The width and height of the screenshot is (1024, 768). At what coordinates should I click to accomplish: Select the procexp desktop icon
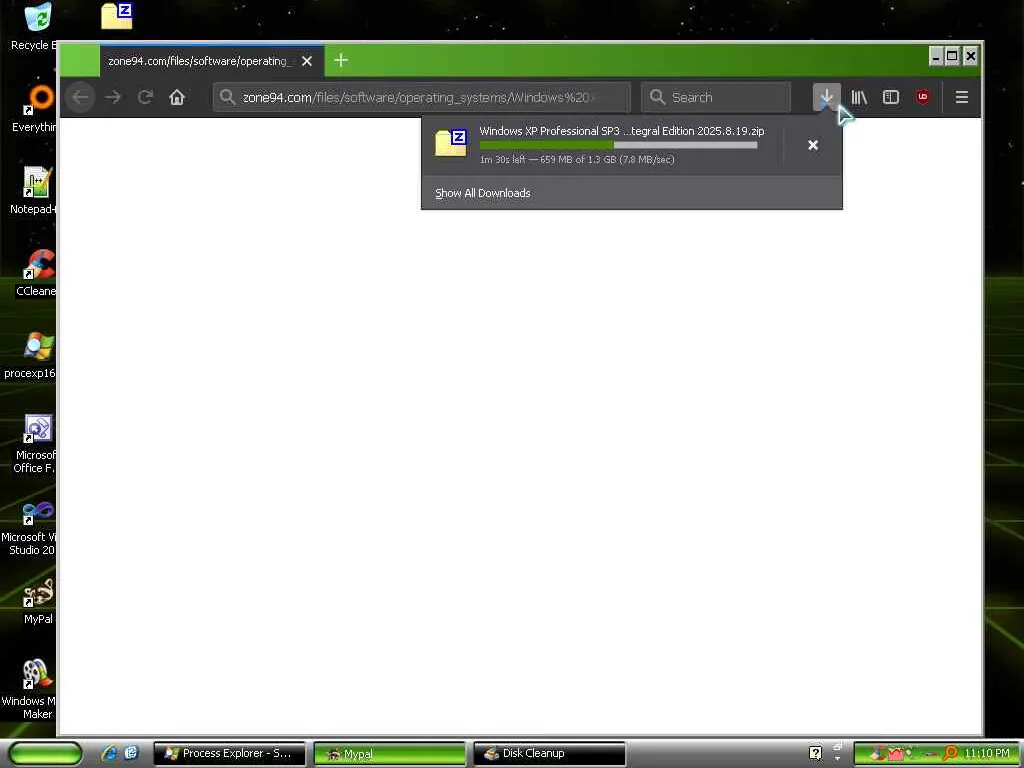tap(30, 355)
